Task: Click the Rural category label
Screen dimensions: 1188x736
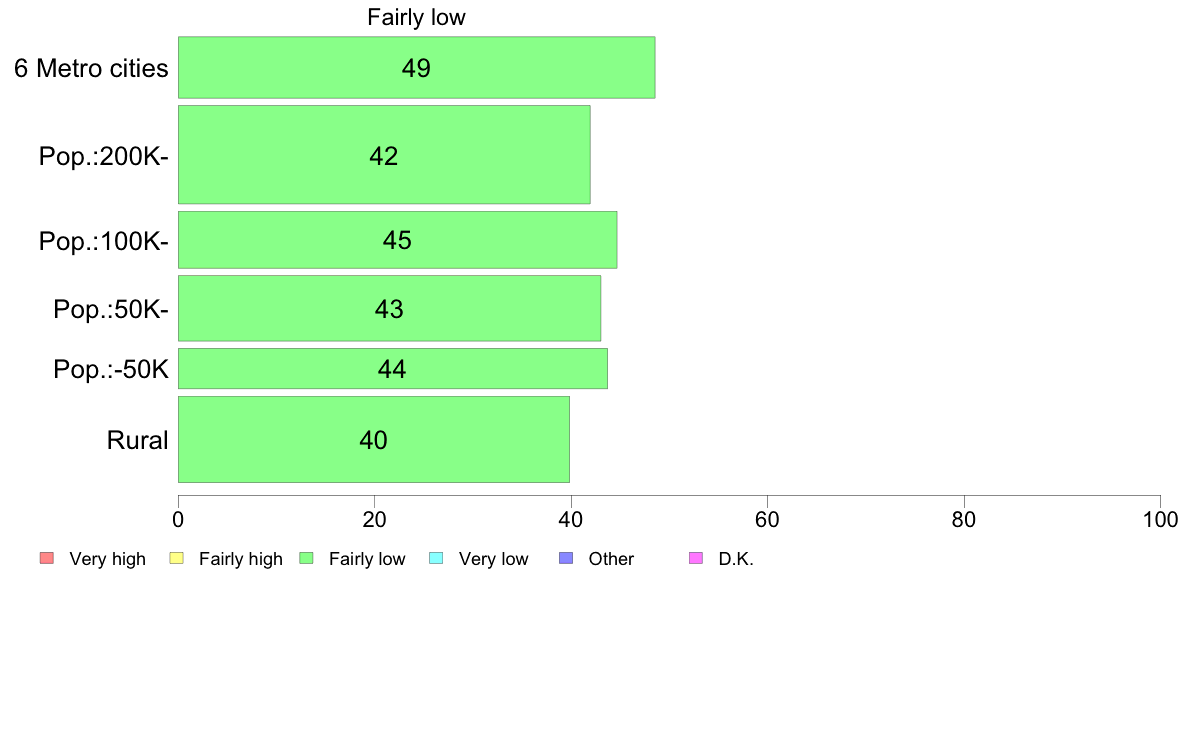Action: 137,440
